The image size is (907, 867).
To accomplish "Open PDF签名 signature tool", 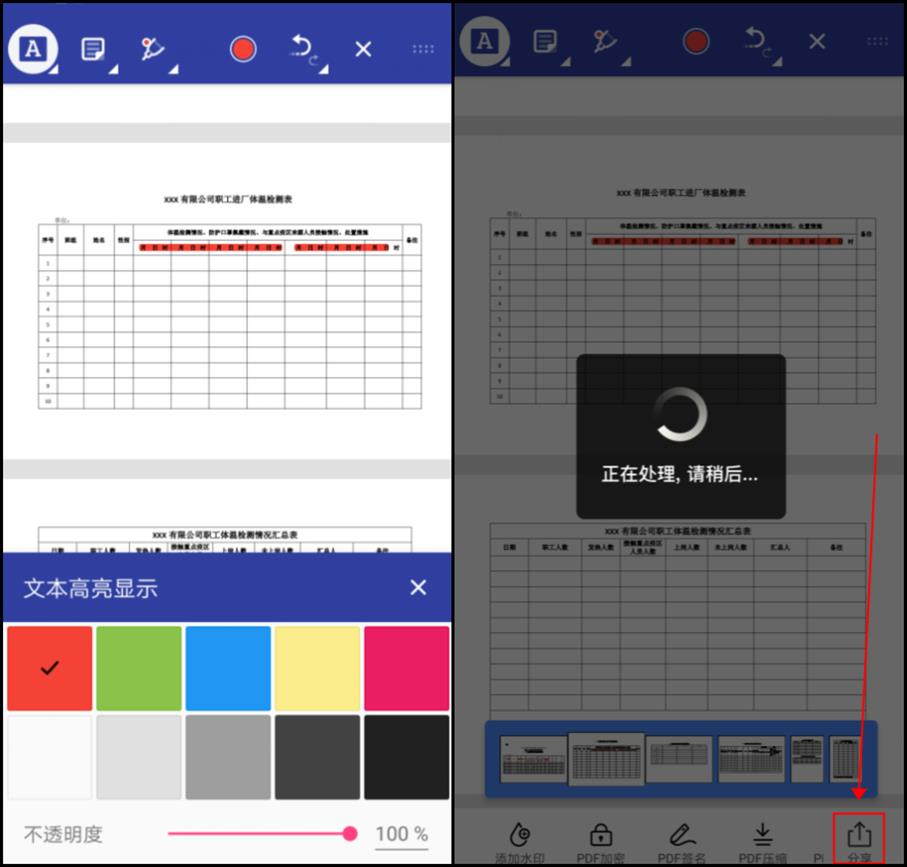I will point(682,842).
